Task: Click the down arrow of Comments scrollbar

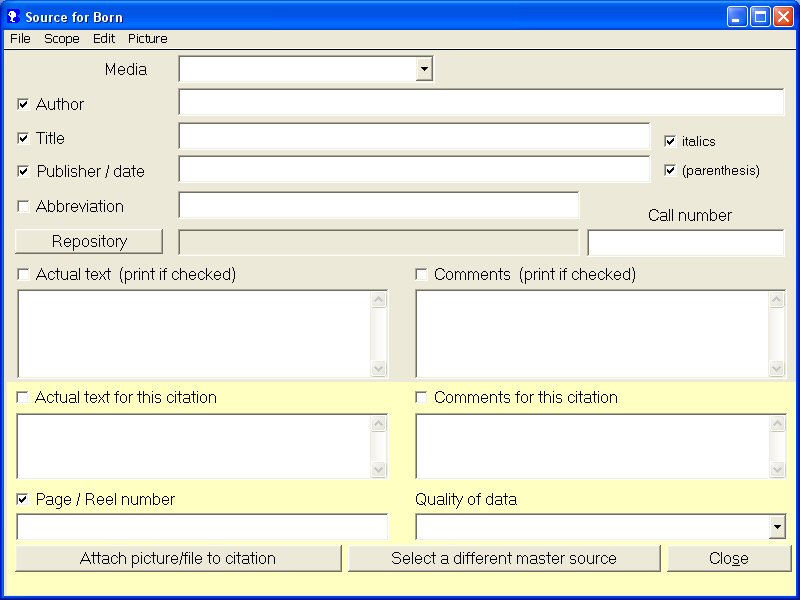Action: [x=777, y=368]
